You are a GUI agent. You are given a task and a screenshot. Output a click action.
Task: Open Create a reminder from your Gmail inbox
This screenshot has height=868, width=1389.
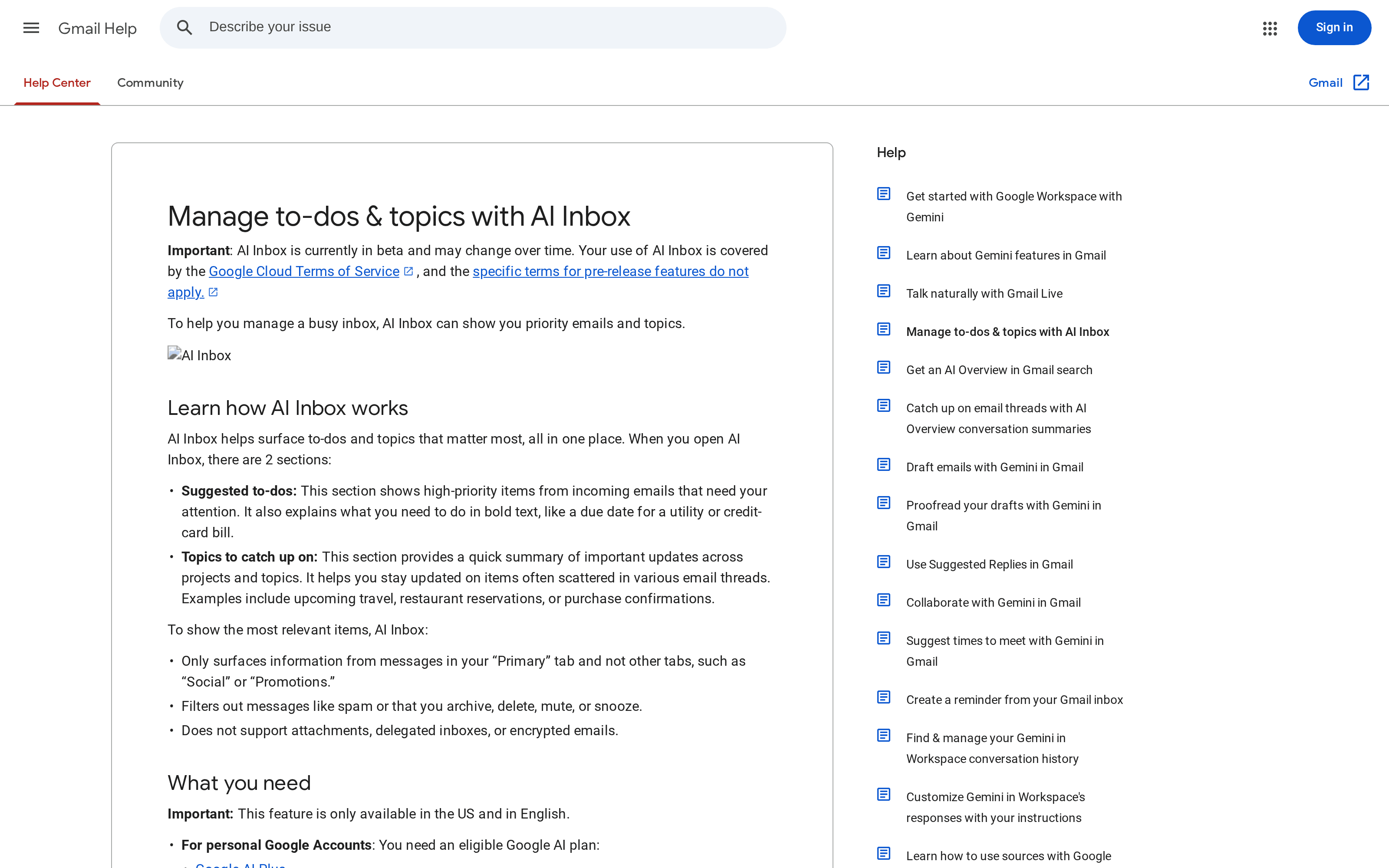click(1014, 700)
